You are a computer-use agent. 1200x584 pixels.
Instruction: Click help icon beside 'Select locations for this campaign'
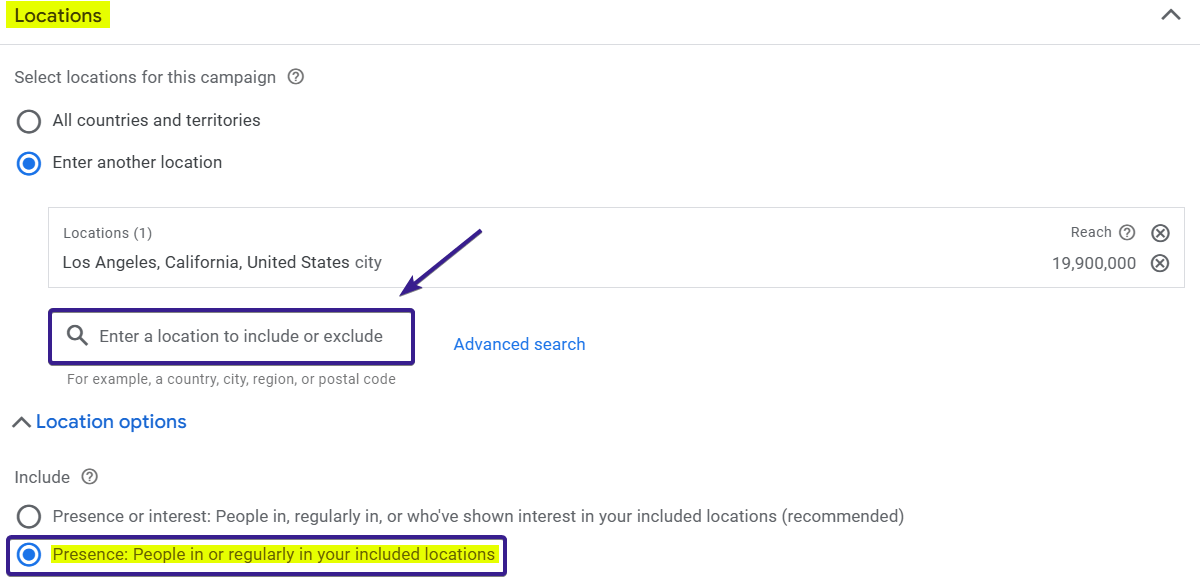click(x=295, y=77)
